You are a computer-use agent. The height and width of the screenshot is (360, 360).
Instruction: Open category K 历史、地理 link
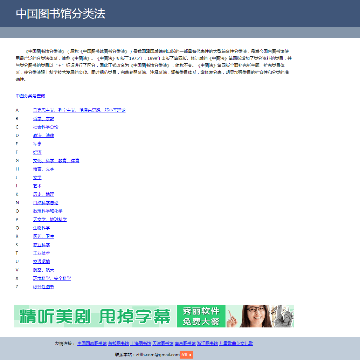tap(43, 194)
